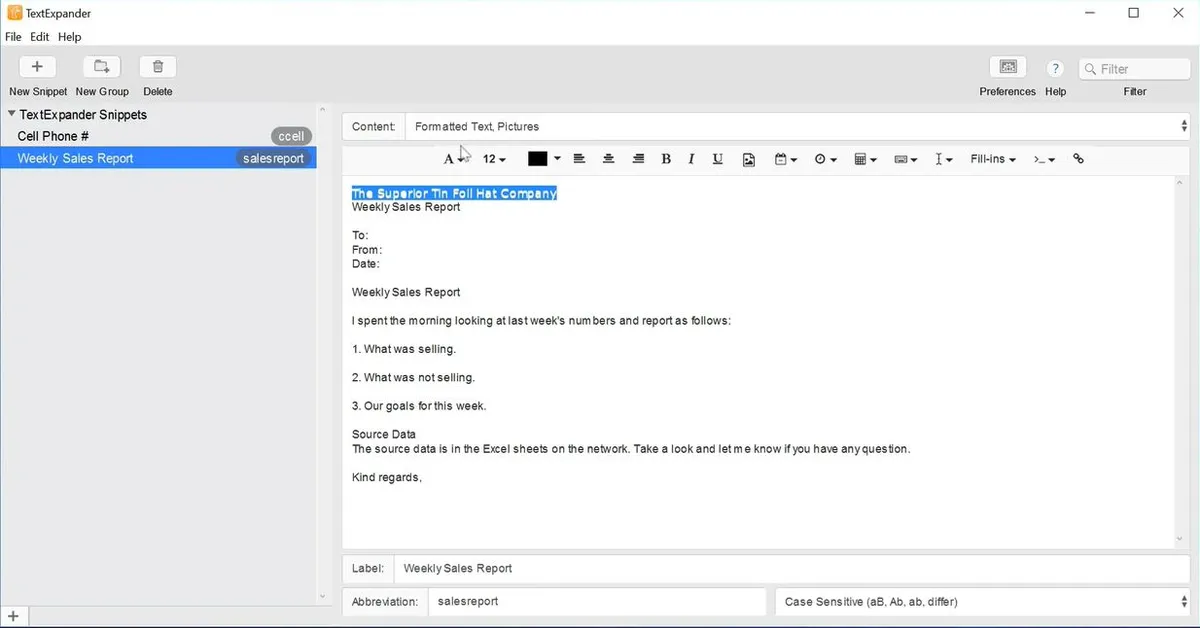Image resolution: width=1200 pixels, height=628 pixels.
Task: Collapse the TextExpander Snippets group
Action: pyautogui.click(x=11, y=114)
